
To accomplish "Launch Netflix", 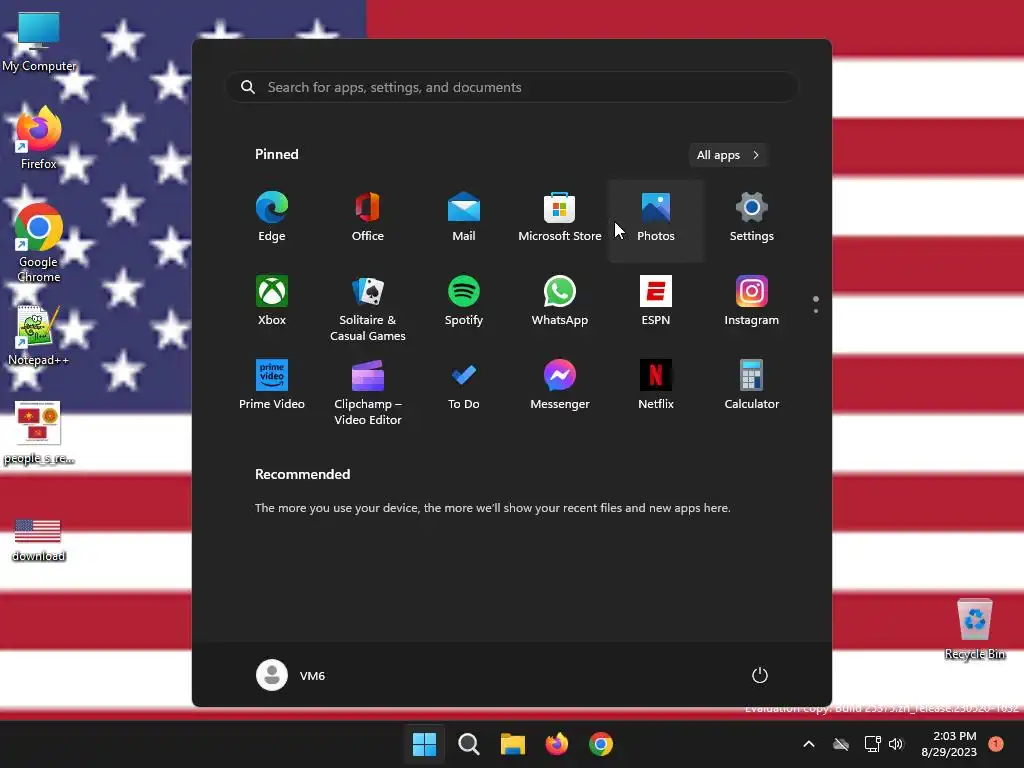I will pyautogui.click(x=656, y=385).
